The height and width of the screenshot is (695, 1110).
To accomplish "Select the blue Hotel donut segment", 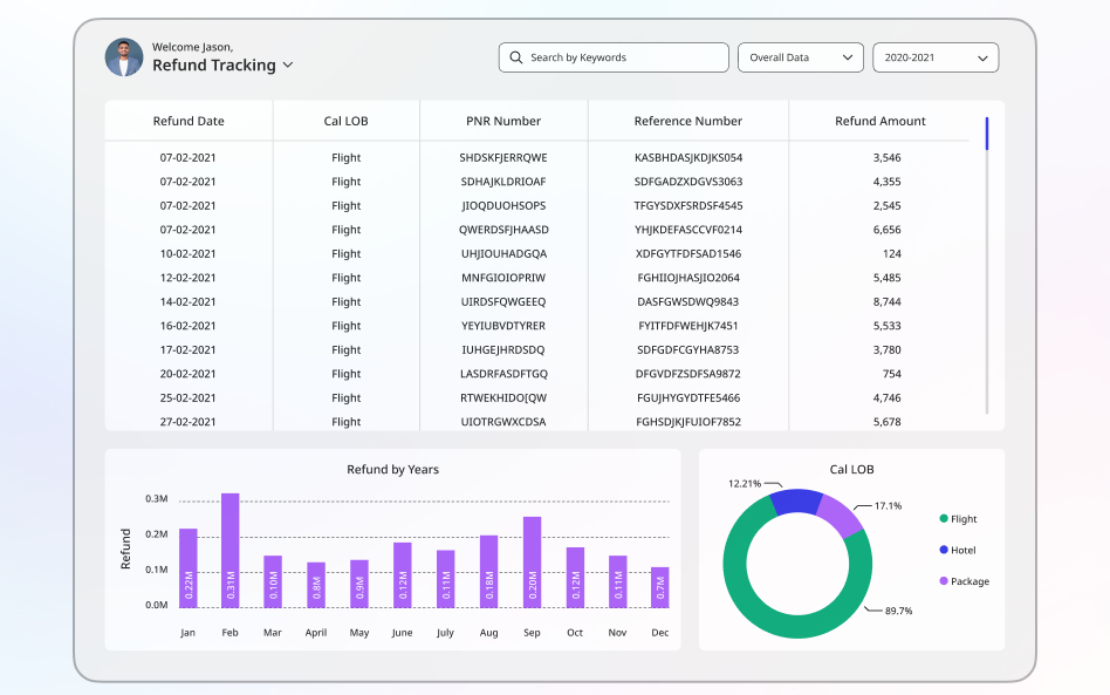I will click(795, 500).
